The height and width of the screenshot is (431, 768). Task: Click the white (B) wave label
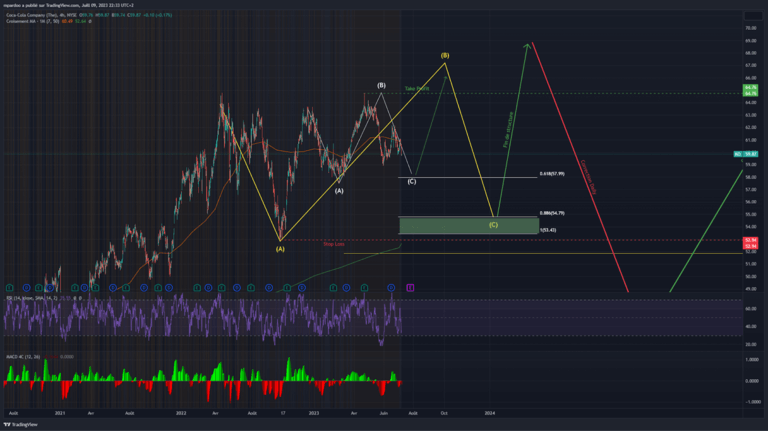[x=381, y=85]
